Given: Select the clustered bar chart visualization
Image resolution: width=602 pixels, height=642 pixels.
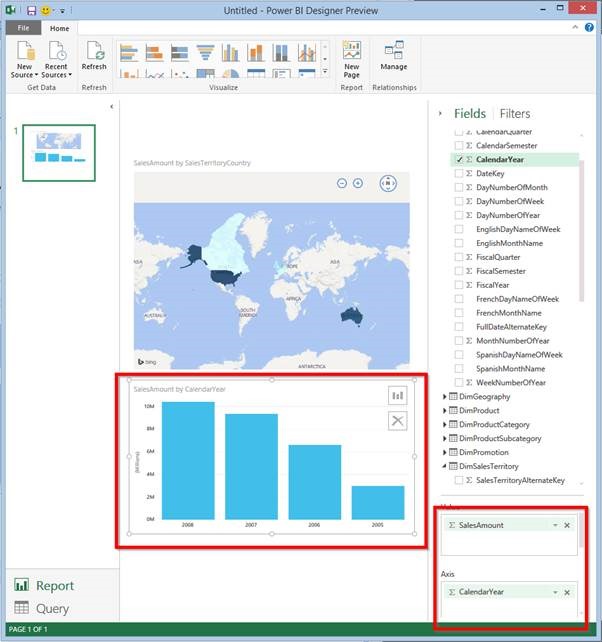Looking at the screenshot, I should coord(129,53).
